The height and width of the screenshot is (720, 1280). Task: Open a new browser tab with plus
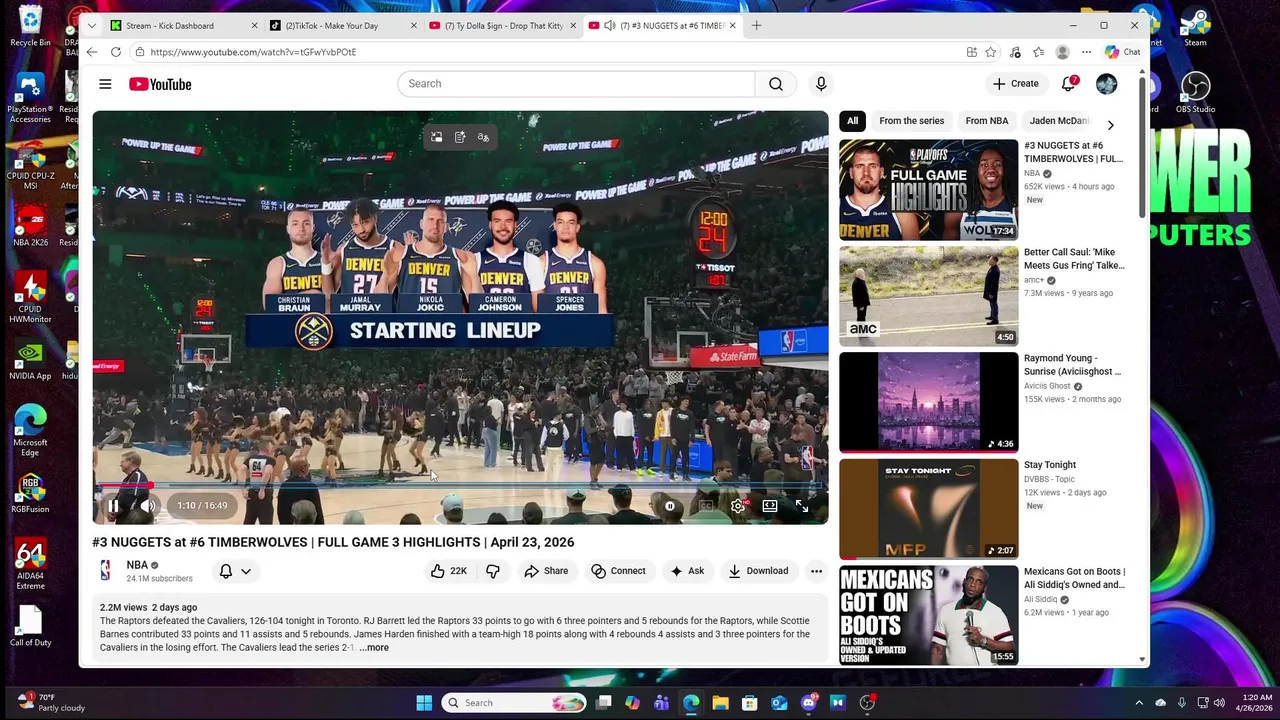pyautogui.click(x=756, y=25)
